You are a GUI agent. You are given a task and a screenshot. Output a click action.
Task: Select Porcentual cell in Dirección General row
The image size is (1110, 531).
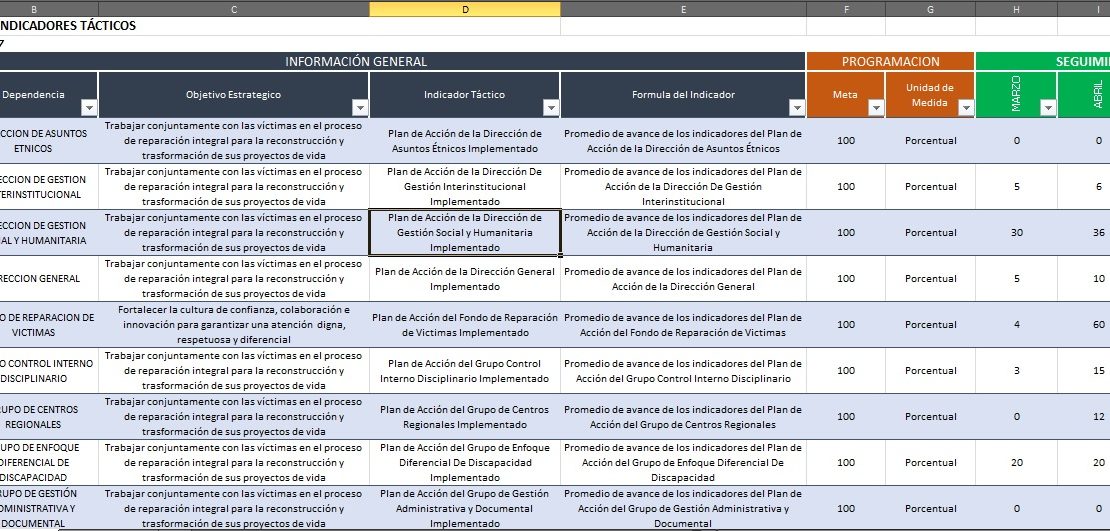(930, 279)
